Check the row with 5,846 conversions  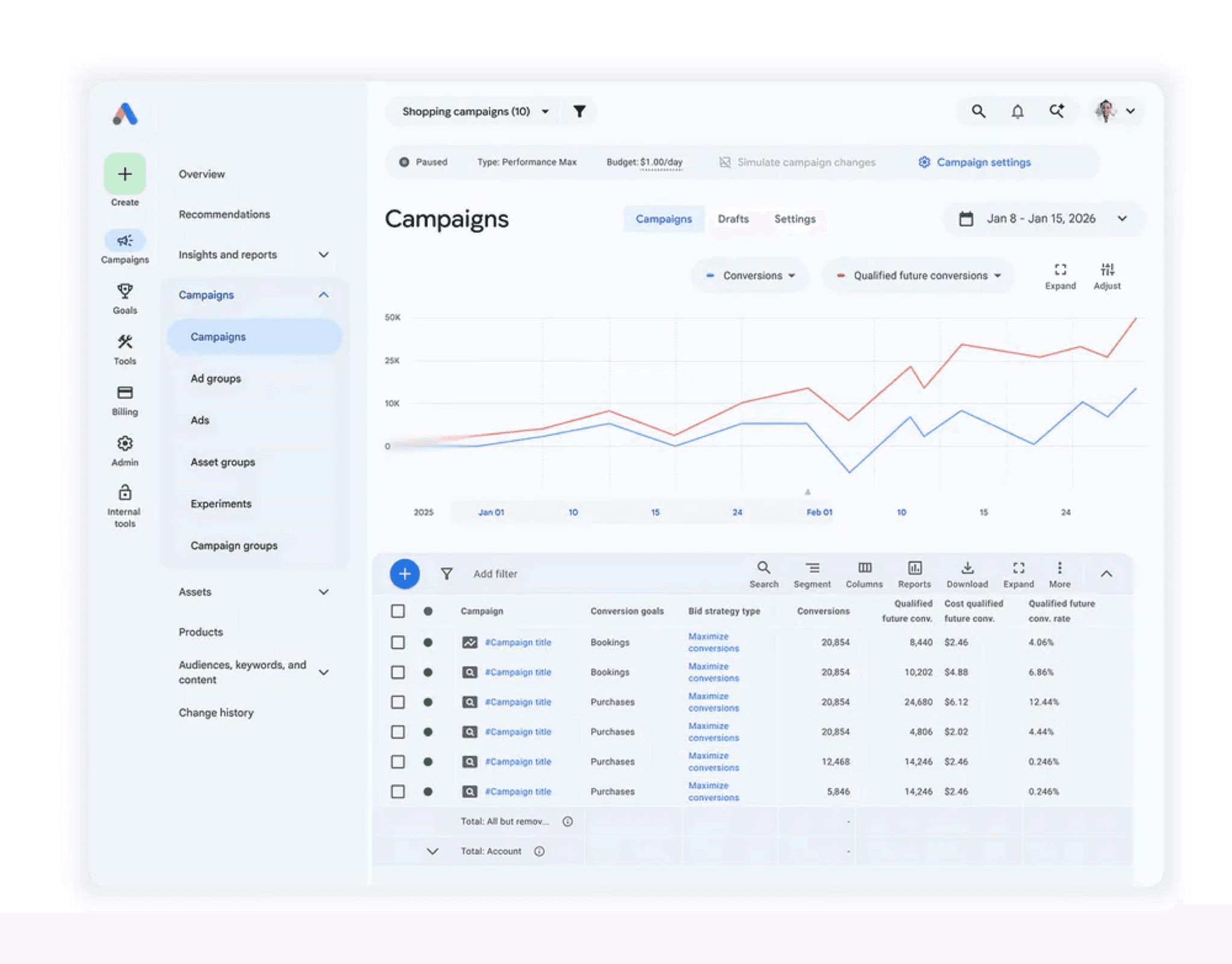pos(398,791)
